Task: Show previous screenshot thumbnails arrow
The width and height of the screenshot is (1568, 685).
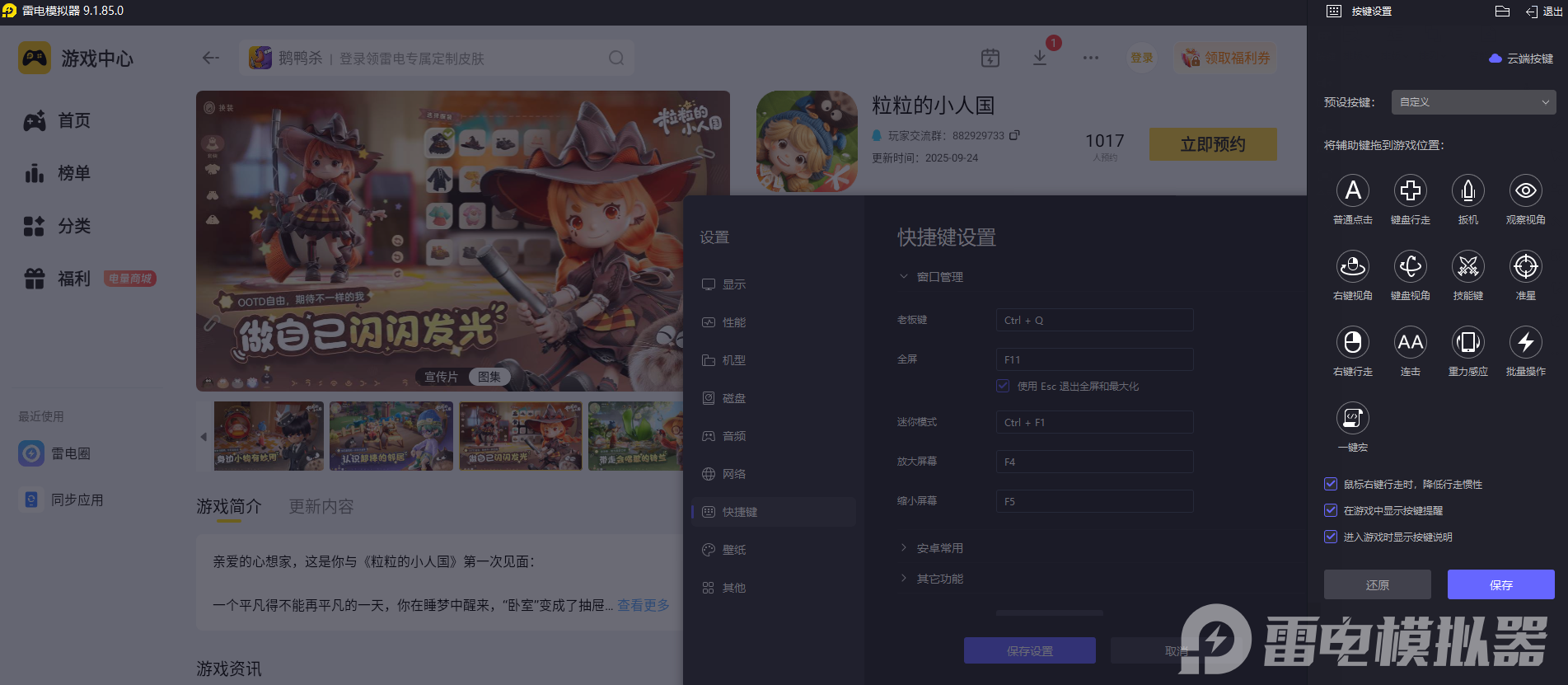Action: 204,436
